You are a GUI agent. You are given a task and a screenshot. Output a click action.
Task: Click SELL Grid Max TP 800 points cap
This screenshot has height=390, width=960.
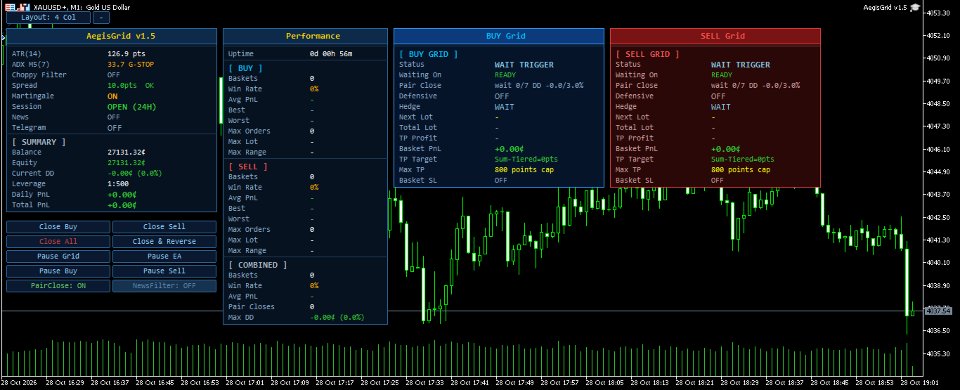[x=741, y=170]
